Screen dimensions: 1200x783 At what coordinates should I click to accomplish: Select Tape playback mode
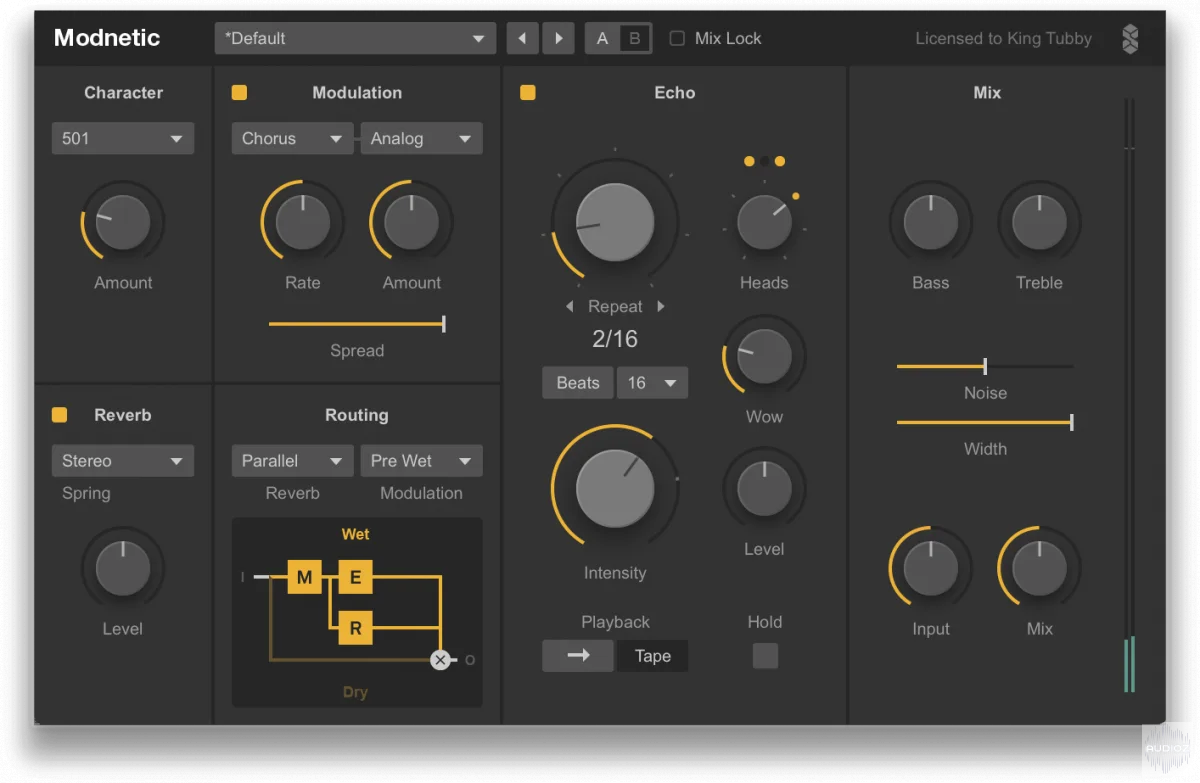click(653, 656)
